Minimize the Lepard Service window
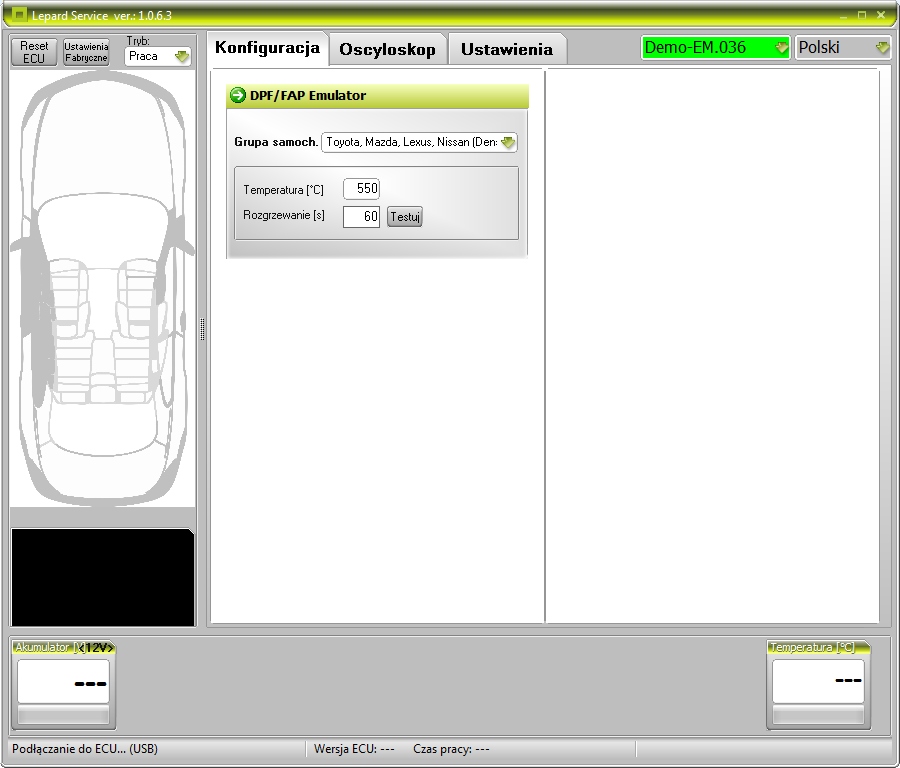900x768 pixels. [843, 15]
